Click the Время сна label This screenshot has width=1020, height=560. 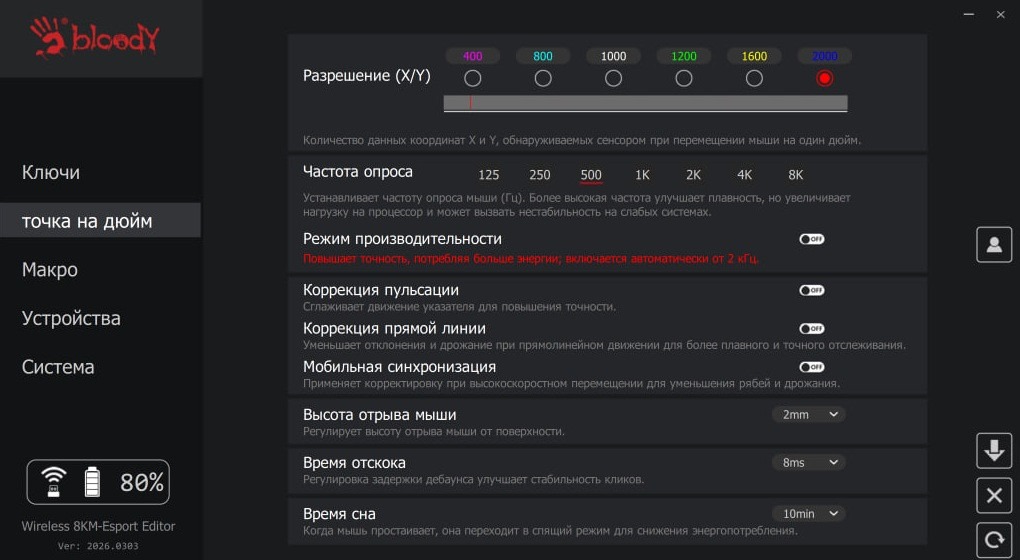pyautogui.click(x=340, y=514)
